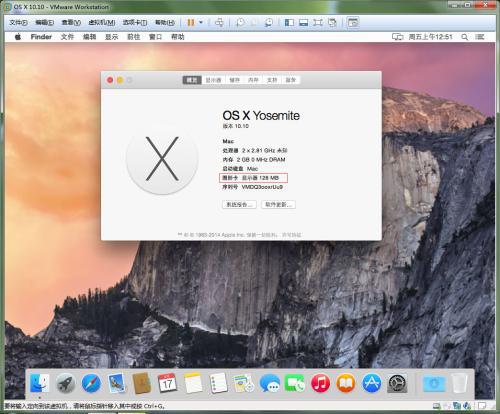This screenshot has height=414, width=500.
Task: Click the 软件更新 button
Action: [278, 204]
